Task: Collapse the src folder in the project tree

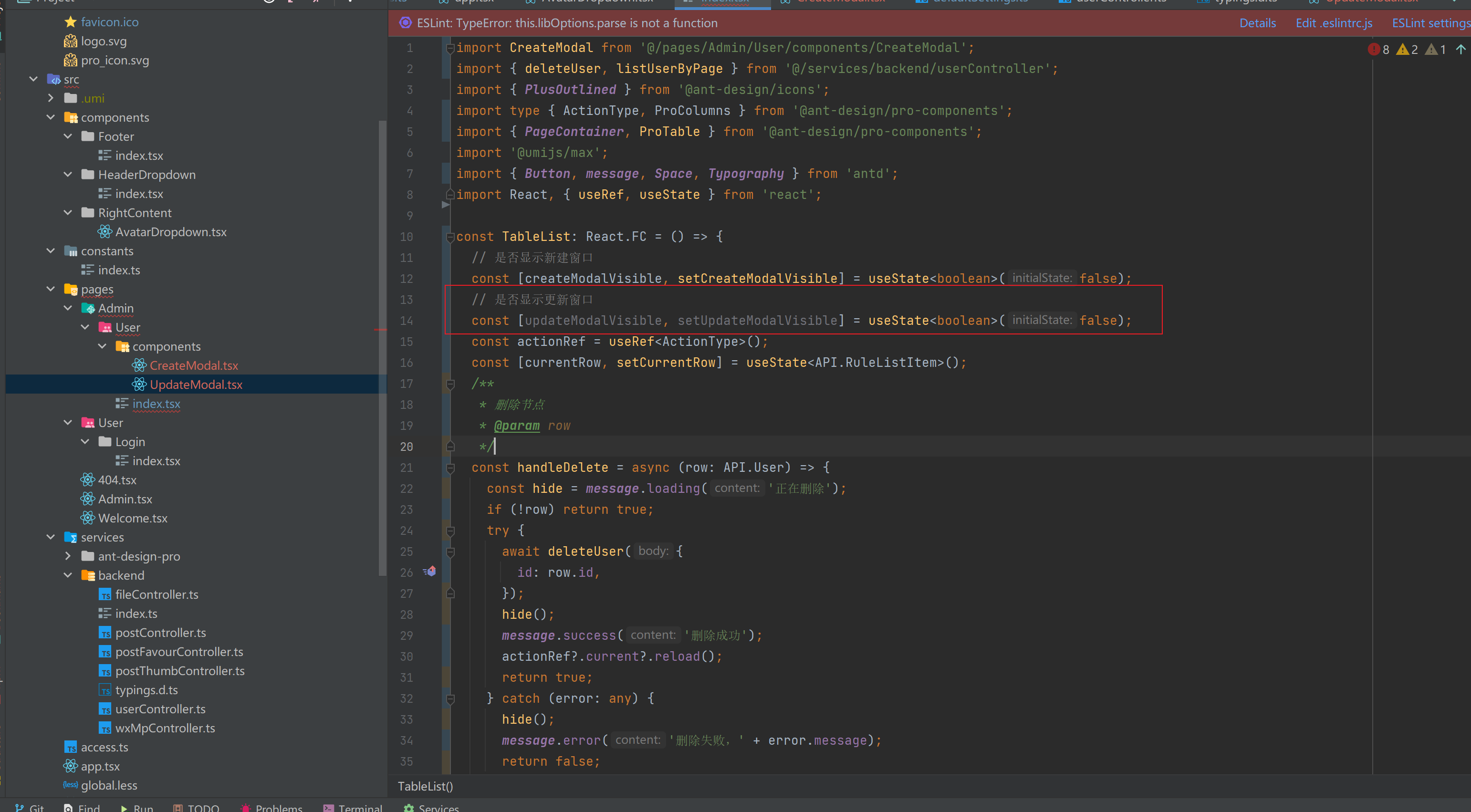Action: [34, 79]
